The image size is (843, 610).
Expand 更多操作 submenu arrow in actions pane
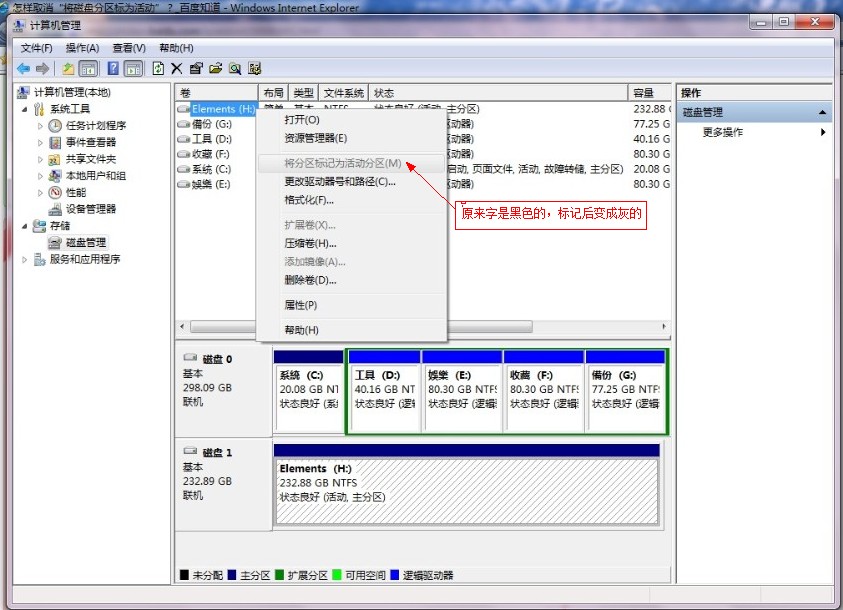(823, 132)
